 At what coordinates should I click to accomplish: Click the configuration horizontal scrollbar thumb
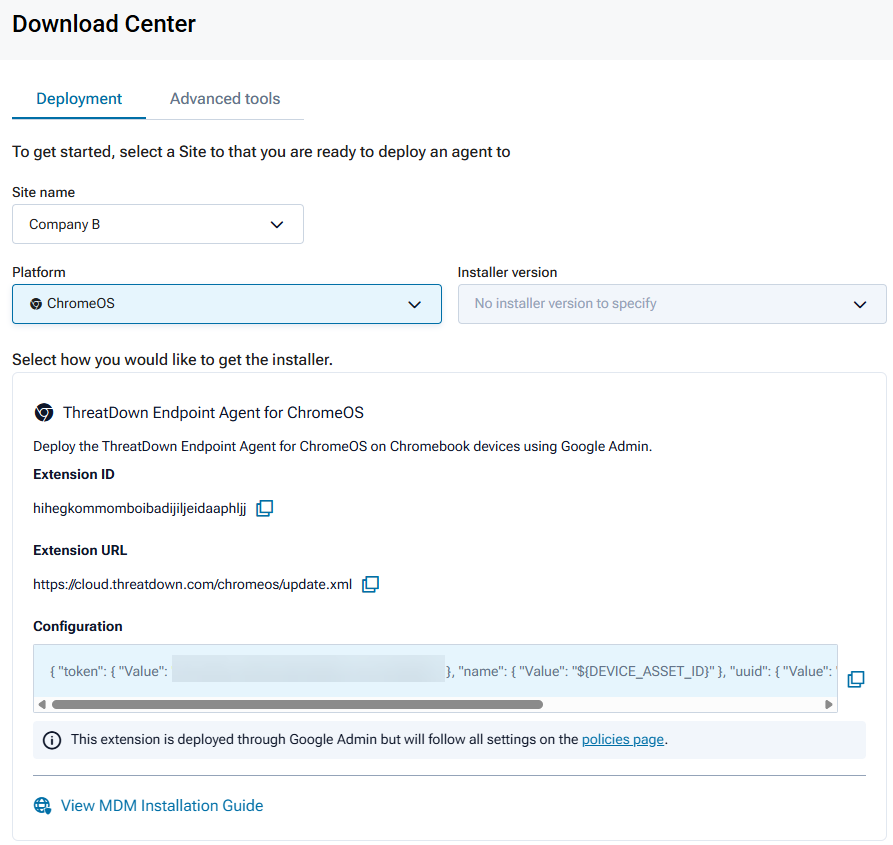(x=297, y=704)
